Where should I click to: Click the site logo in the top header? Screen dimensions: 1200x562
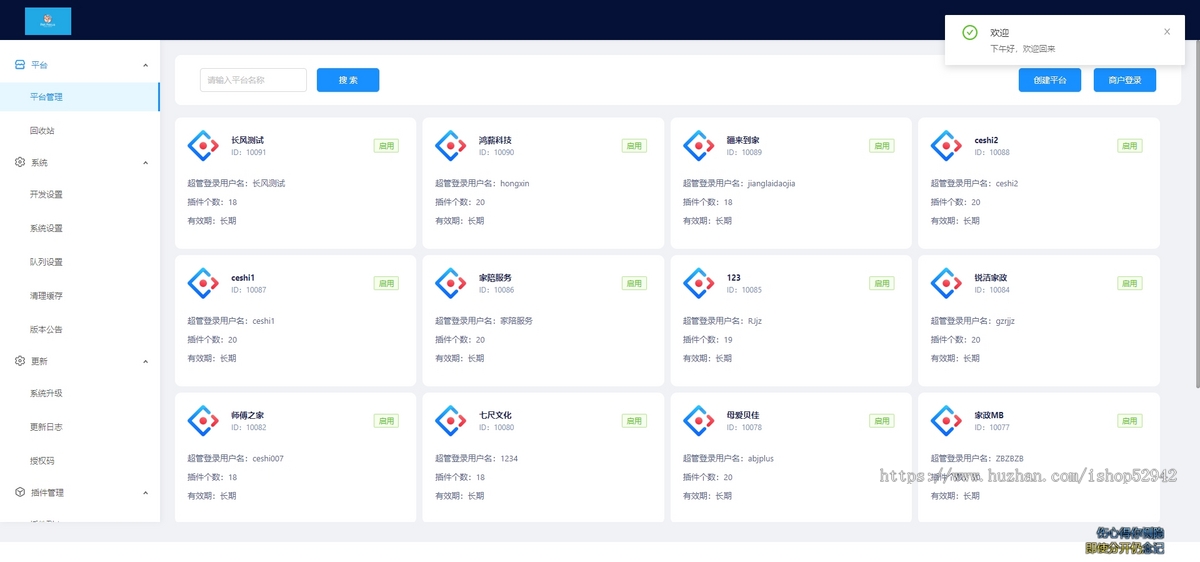(48, 21)
